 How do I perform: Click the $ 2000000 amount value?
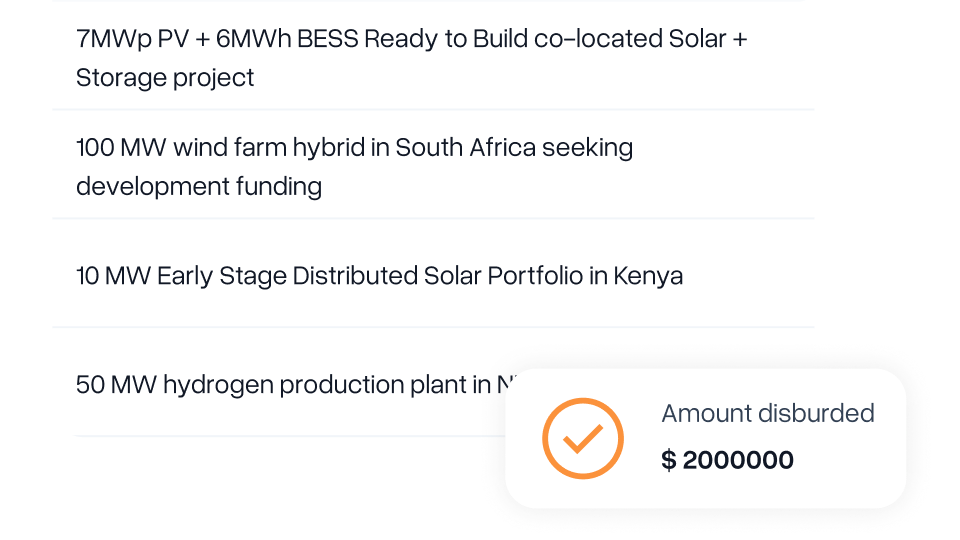[x=727, y=460]
